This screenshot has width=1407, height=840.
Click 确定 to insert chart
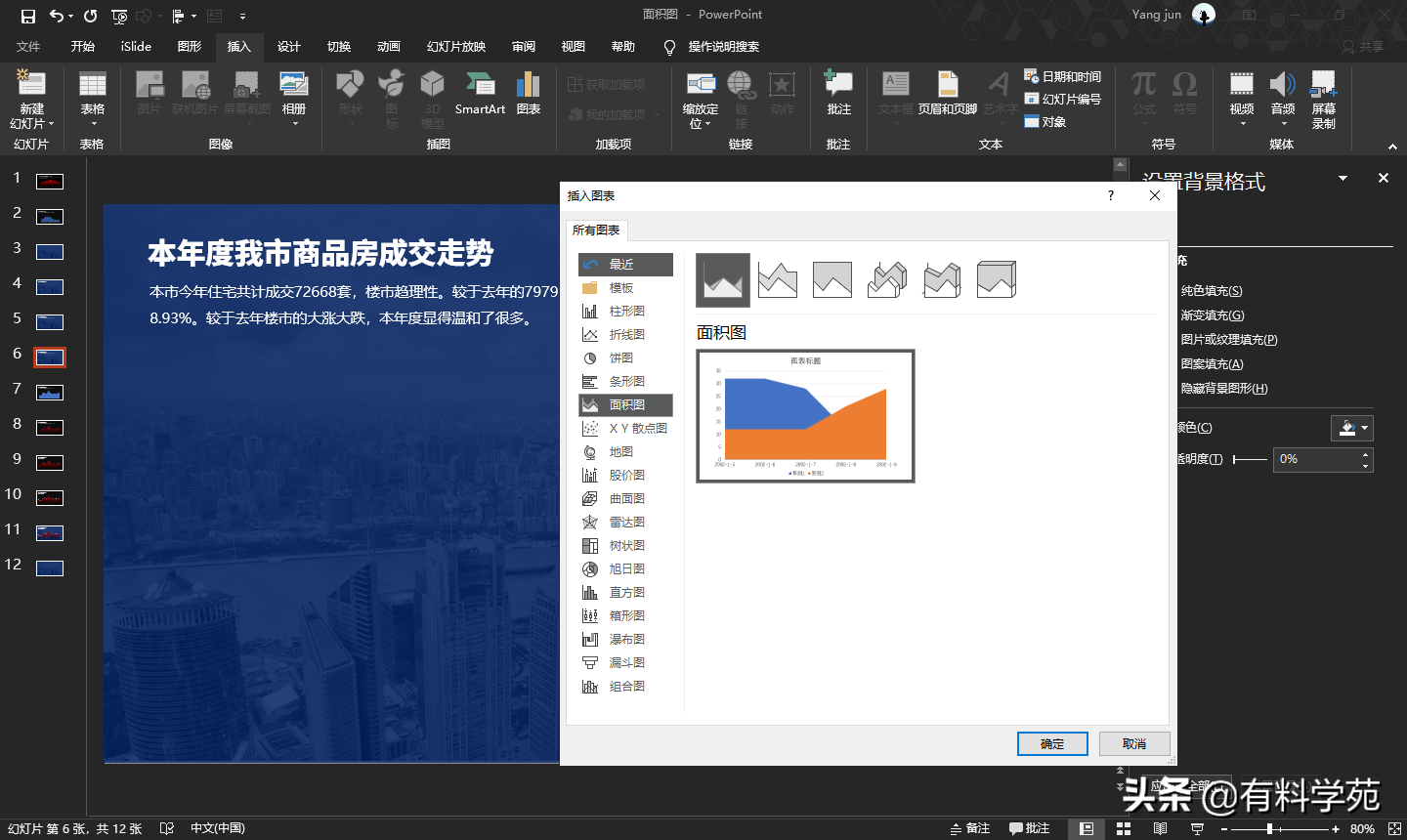tap(1052, 744)
